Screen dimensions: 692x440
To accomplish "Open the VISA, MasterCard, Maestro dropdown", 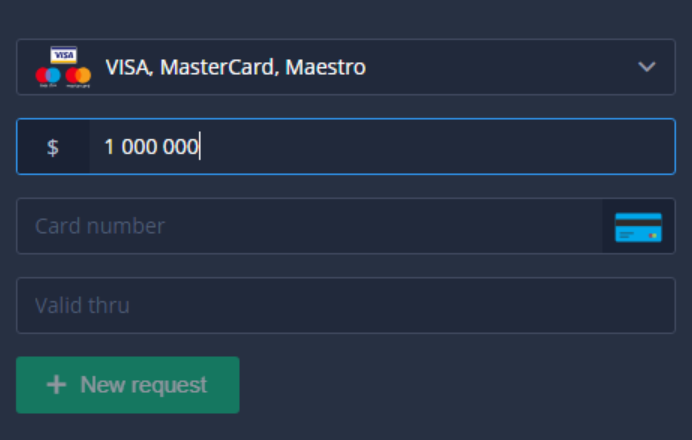I will coord(346,67).
